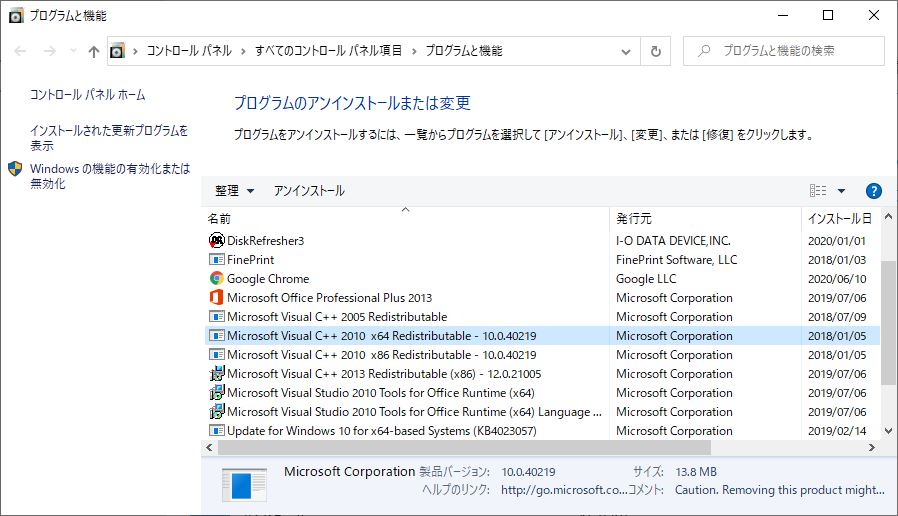Viewport: 898px width, 516px height.
Task: Click the Google Chrome icon in list
Action: pyautogui.click(x=217, y=279)
